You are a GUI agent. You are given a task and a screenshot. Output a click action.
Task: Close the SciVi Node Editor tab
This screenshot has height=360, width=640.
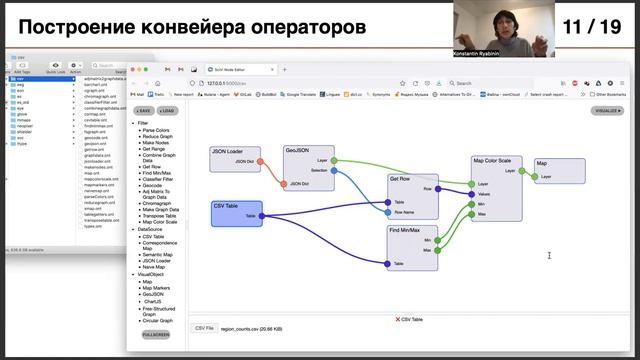[272, 70]
